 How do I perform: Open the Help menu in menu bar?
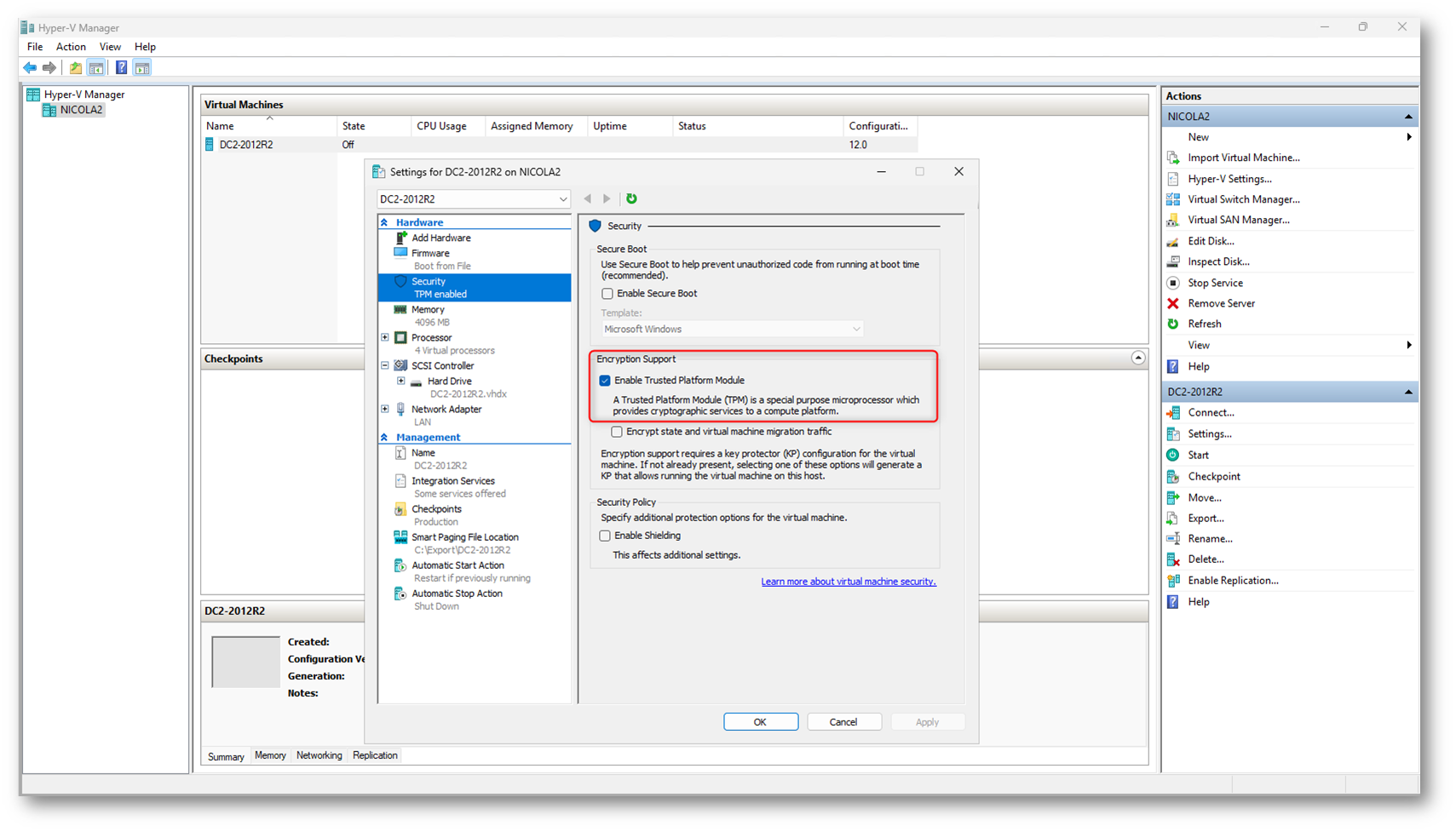pos(145,47)
